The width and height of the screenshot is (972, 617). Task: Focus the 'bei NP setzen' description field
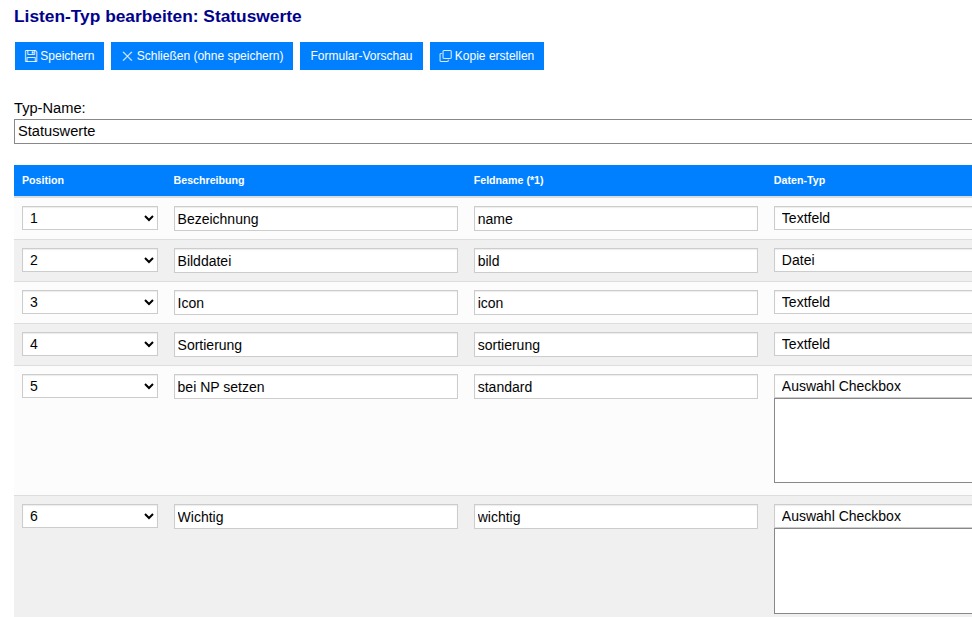click(x=315, y=386)
